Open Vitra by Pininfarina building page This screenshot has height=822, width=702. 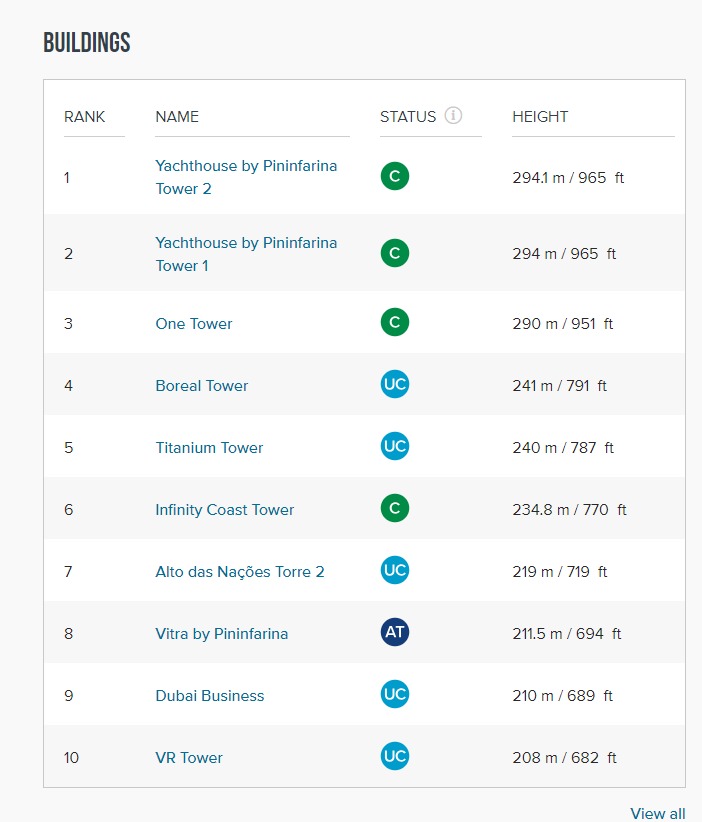[x=222, y=634]
